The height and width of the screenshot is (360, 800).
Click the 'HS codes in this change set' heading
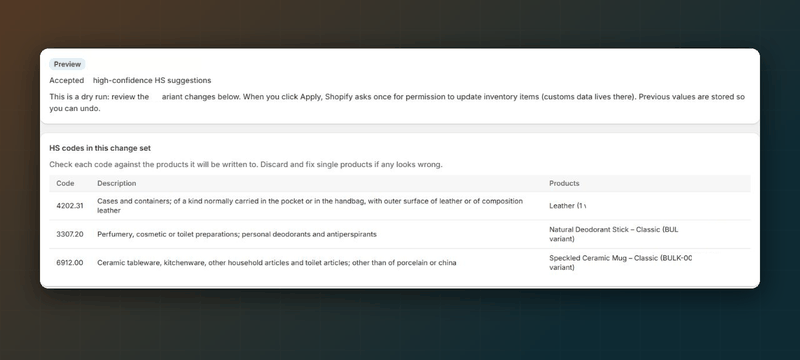coord(100,148)
